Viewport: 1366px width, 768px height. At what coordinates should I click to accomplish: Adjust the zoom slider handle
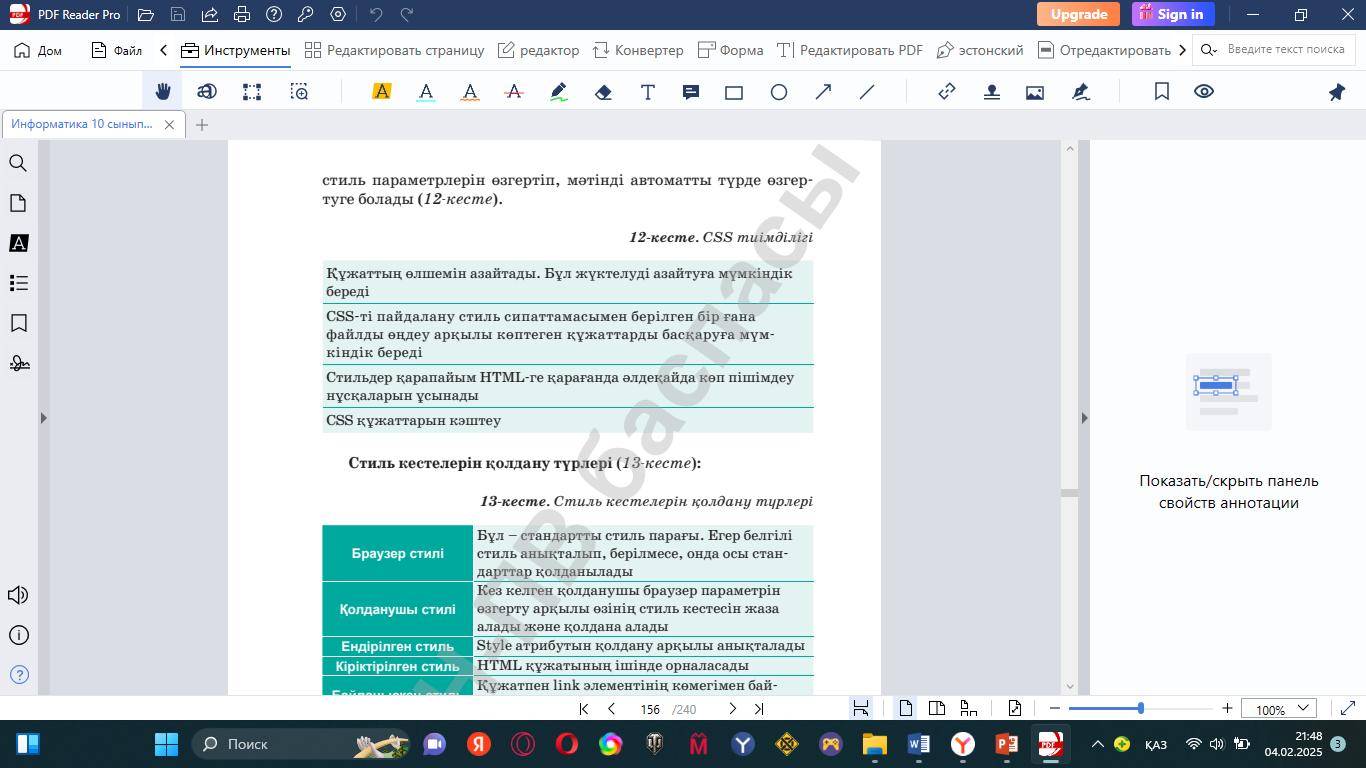point(1141,708)
